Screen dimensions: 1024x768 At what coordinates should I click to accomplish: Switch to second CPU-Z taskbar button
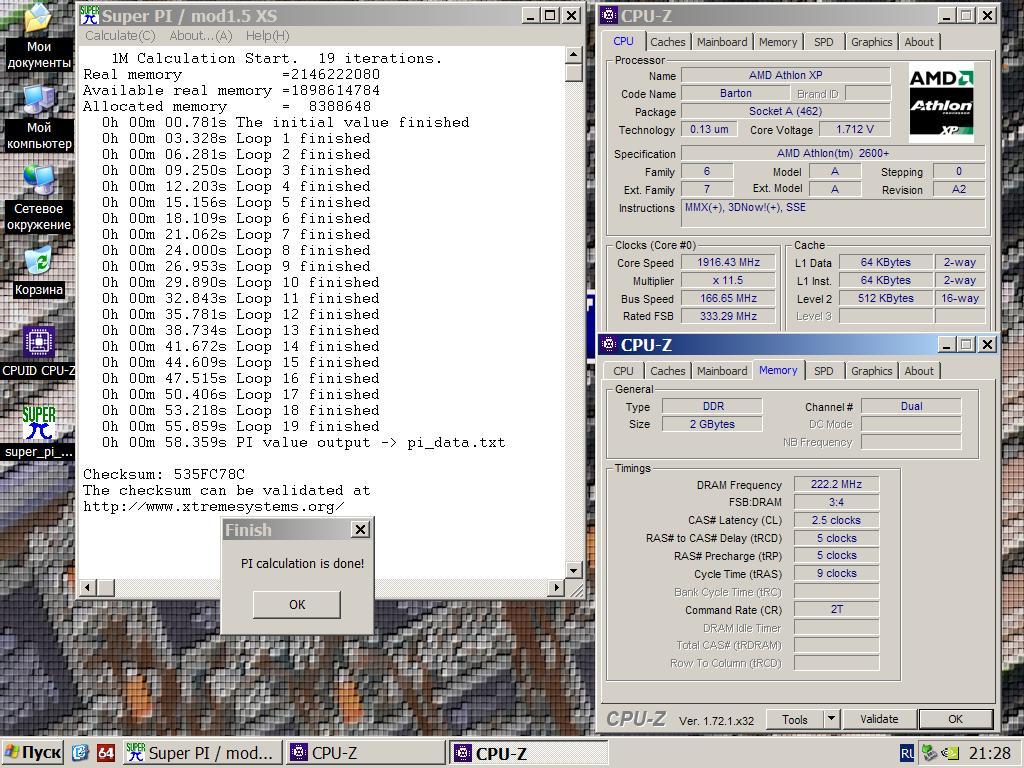tap(528, 752)
